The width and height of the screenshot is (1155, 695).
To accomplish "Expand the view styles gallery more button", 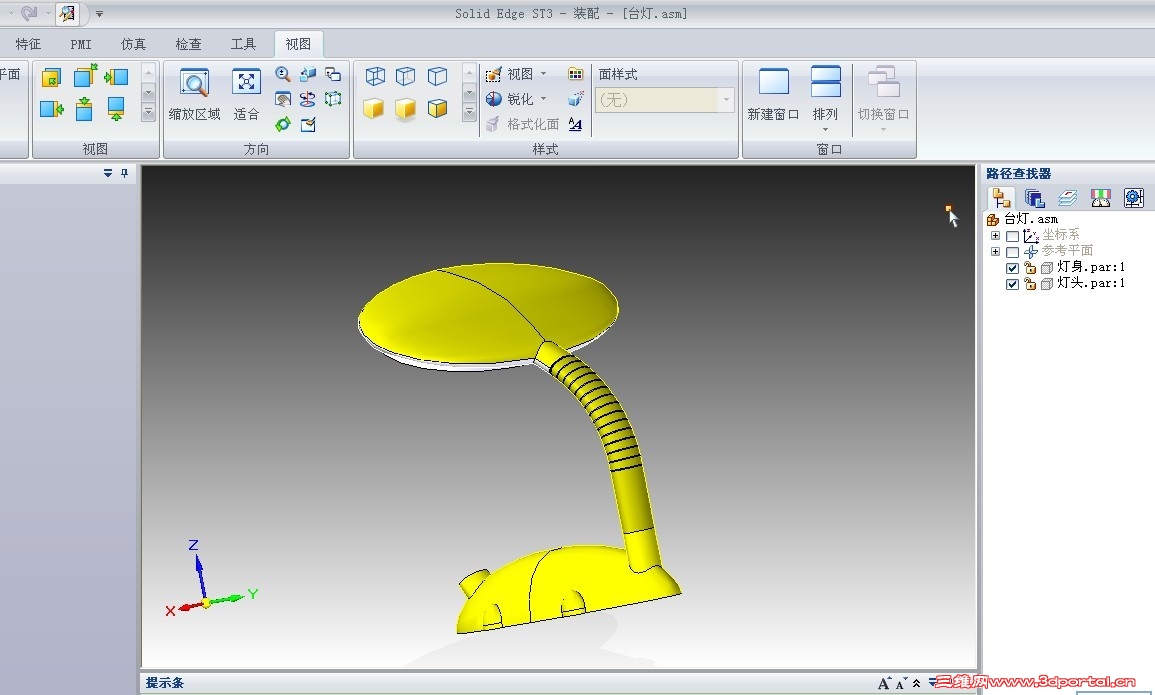I will pos(469,113).
